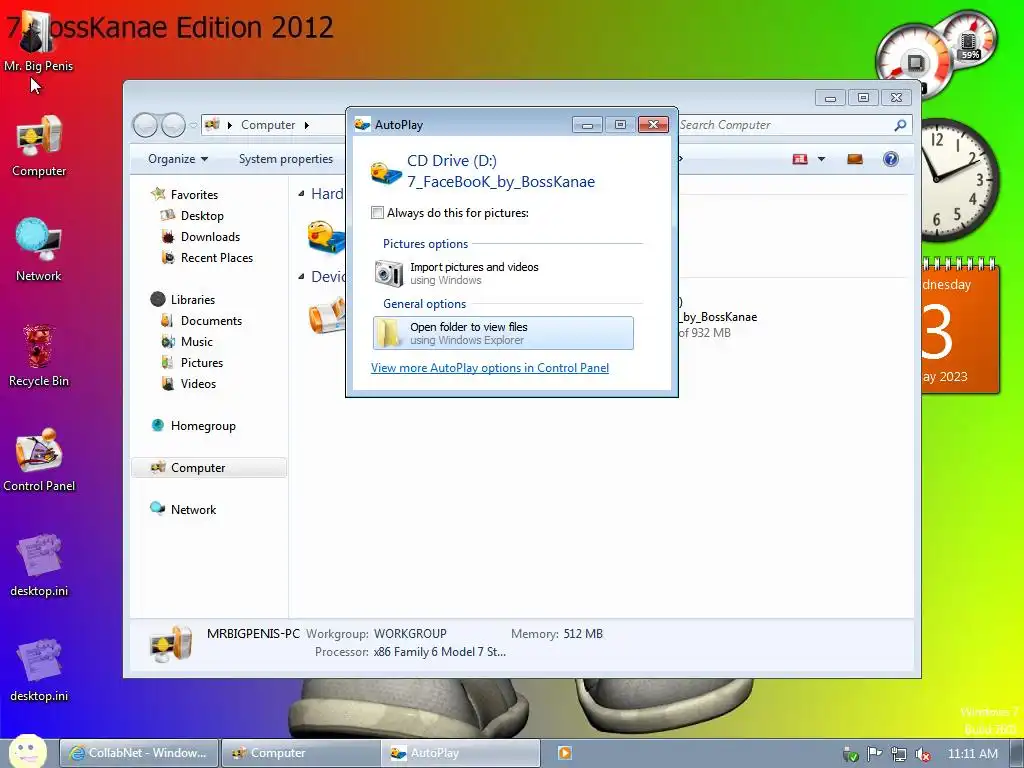Close the AutoPlay dialog
Image resolution: width=1024 pixels, height=768 pixels.
coord(653,124)
